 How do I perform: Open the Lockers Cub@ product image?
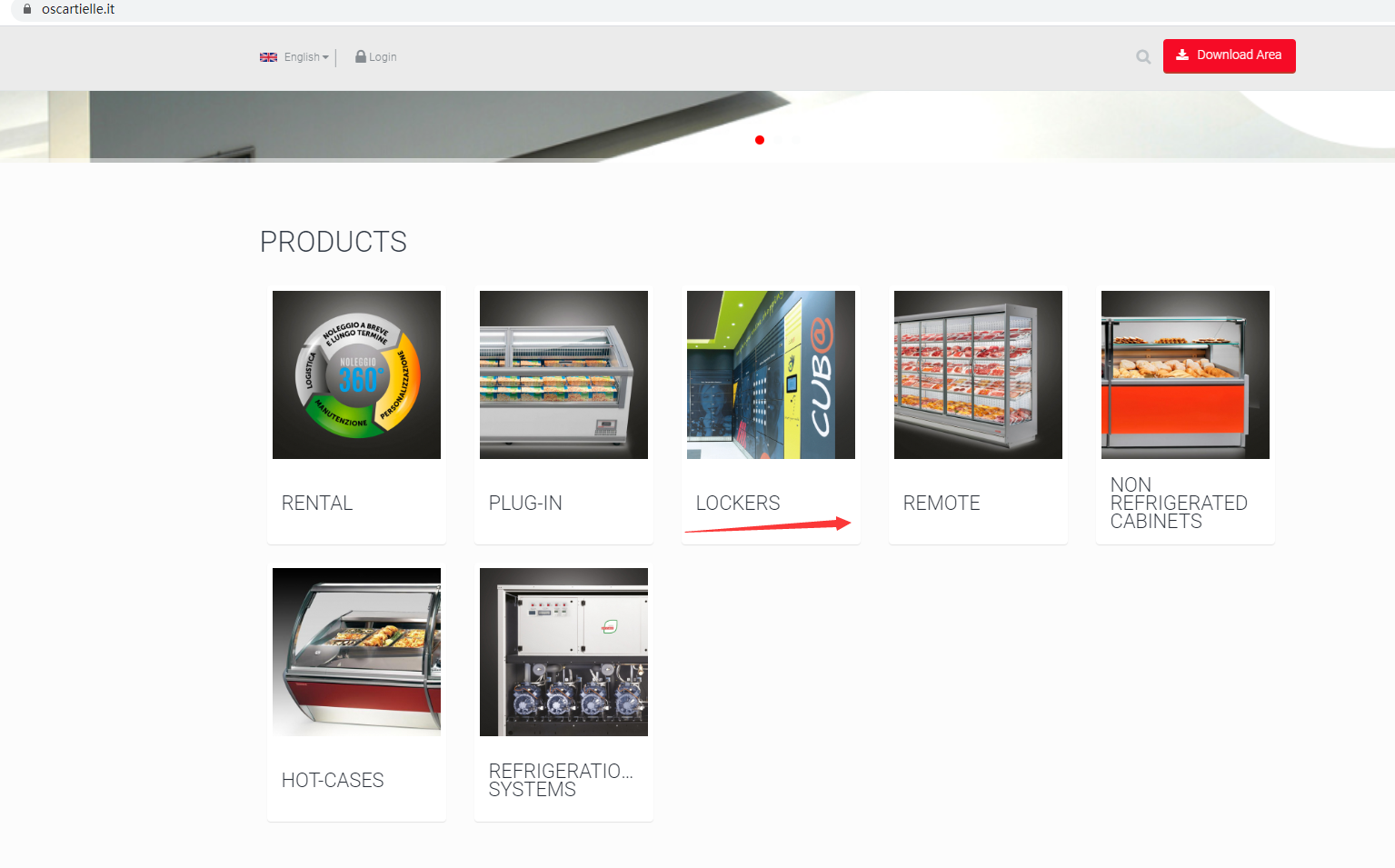pos(771,374)
